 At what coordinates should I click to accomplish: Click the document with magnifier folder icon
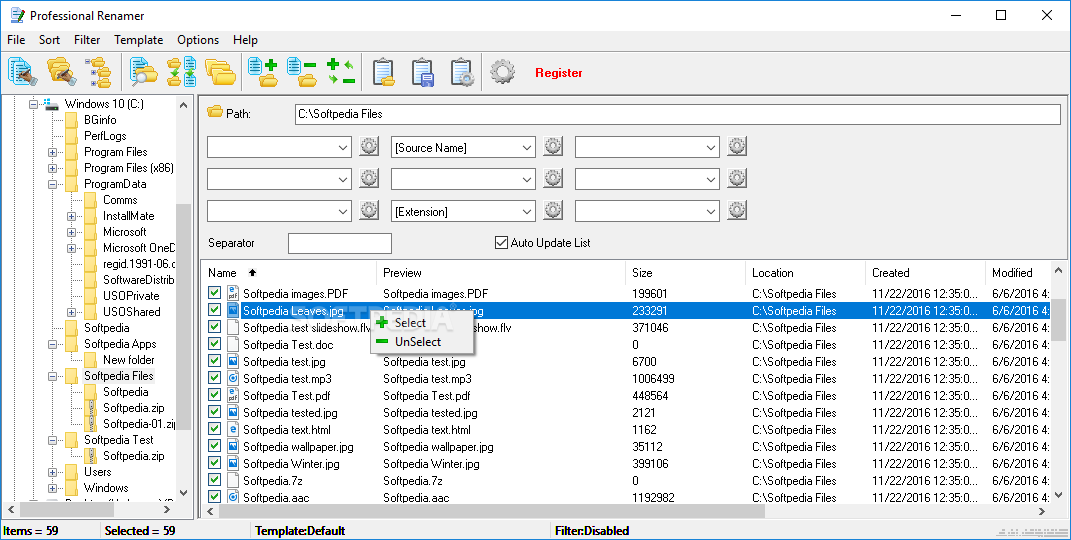point(143,72)
